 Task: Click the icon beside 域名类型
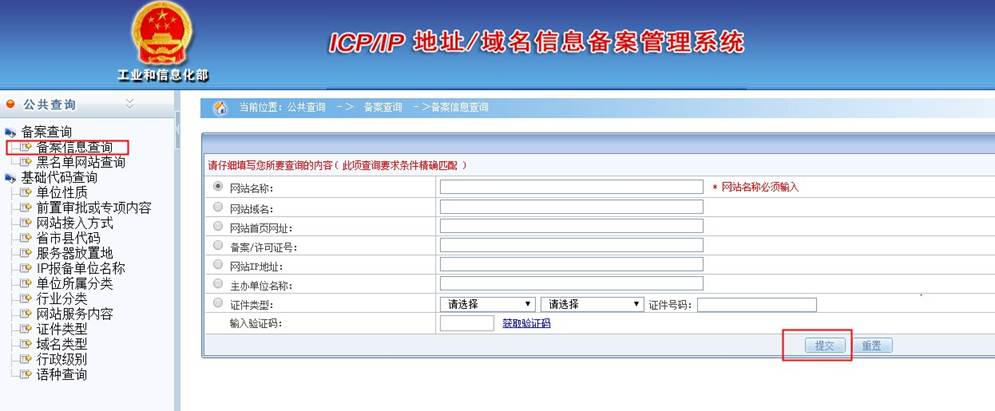point(25,344)
